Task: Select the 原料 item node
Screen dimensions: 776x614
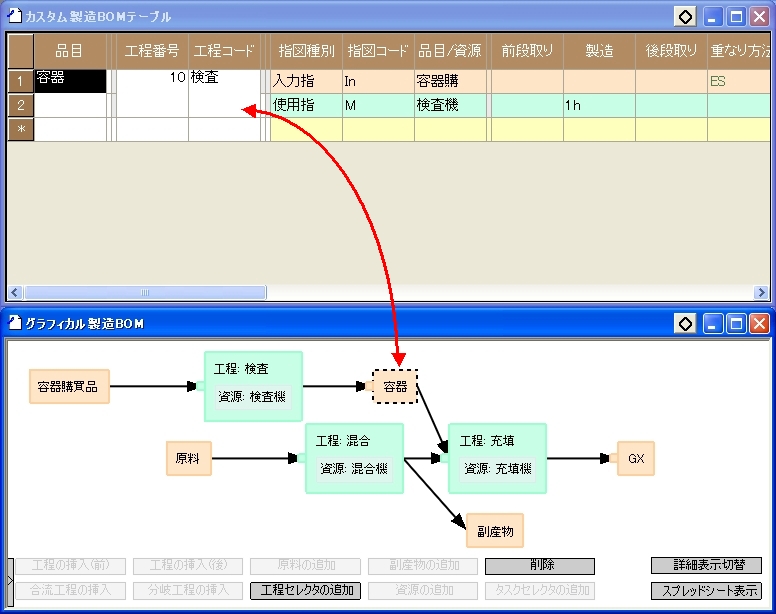Action: (x=189, y=459)
